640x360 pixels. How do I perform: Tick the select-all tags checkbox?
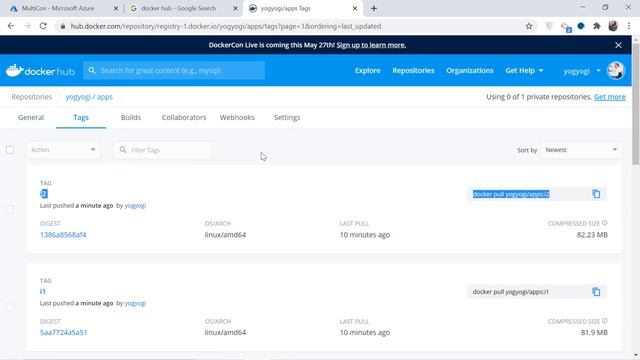pos(10,150)
